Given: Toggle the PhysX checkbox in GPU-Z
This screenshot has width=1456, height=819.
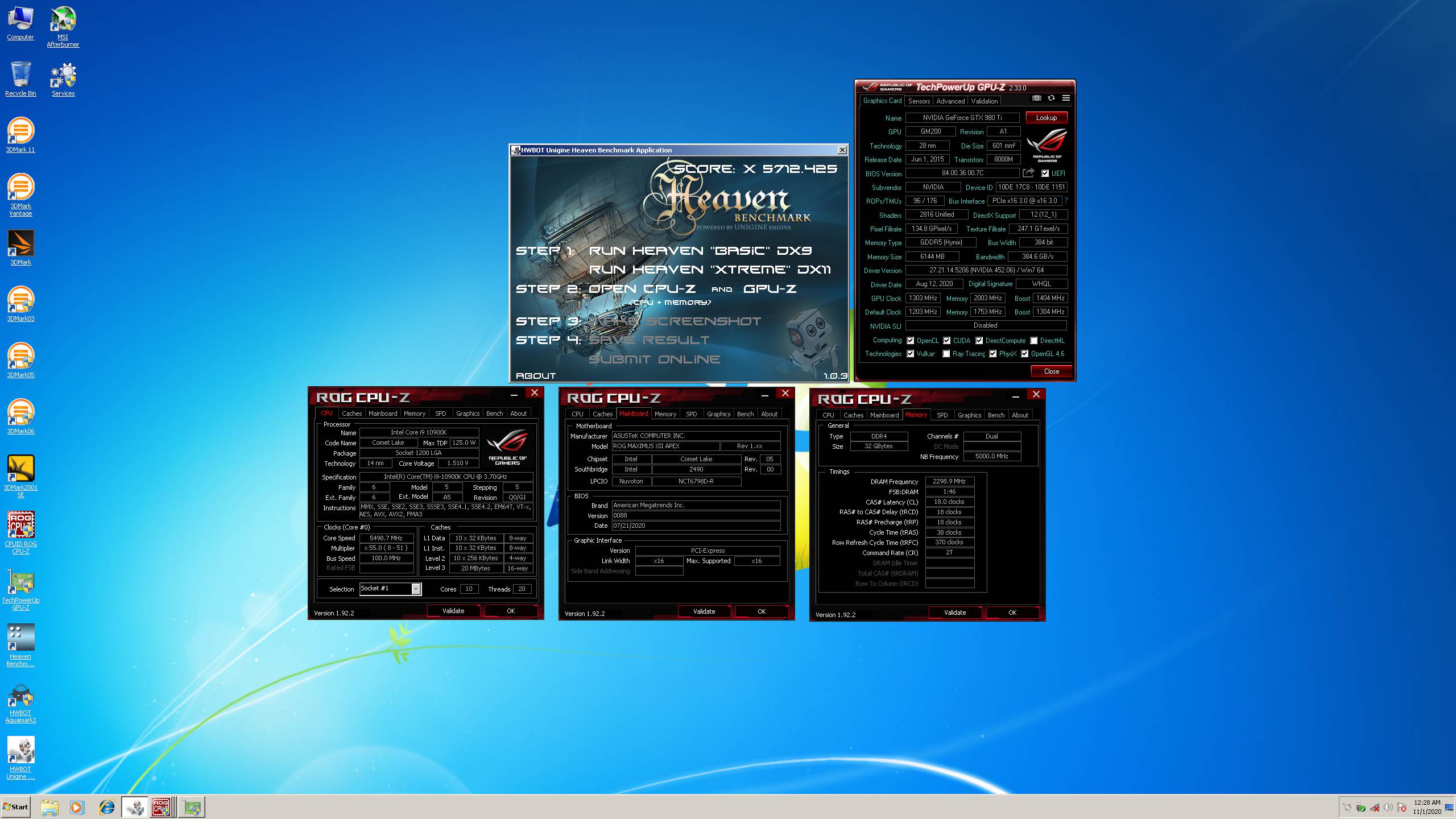Looking at the screenshot, I should tap(993, 354).
